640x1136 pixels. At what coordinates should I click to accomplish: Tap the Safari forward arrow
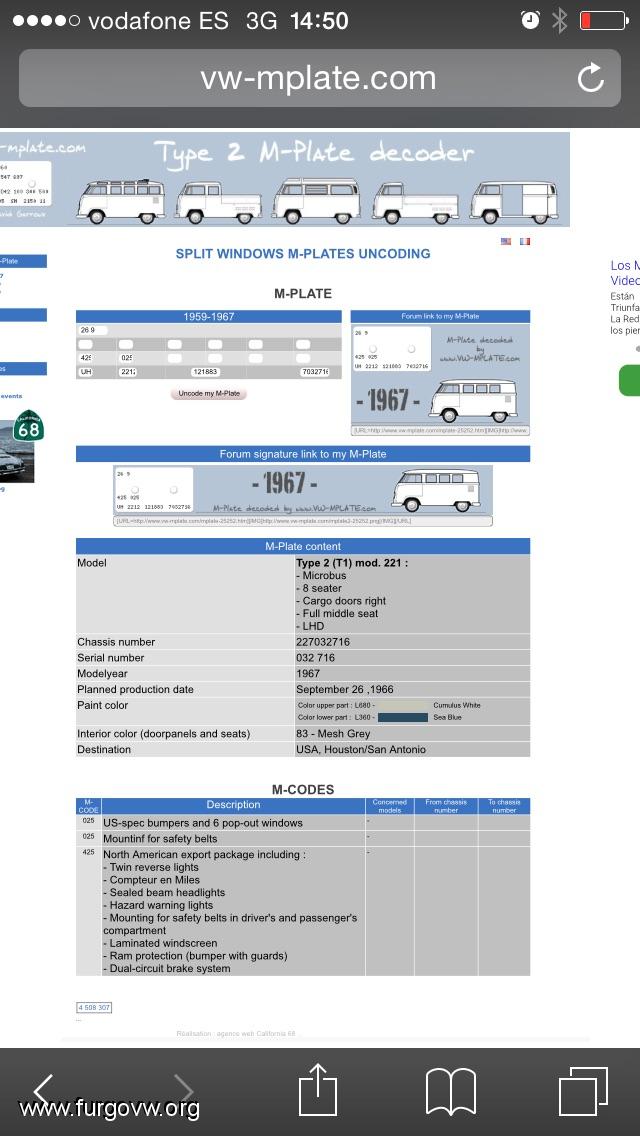(183, 1090)
